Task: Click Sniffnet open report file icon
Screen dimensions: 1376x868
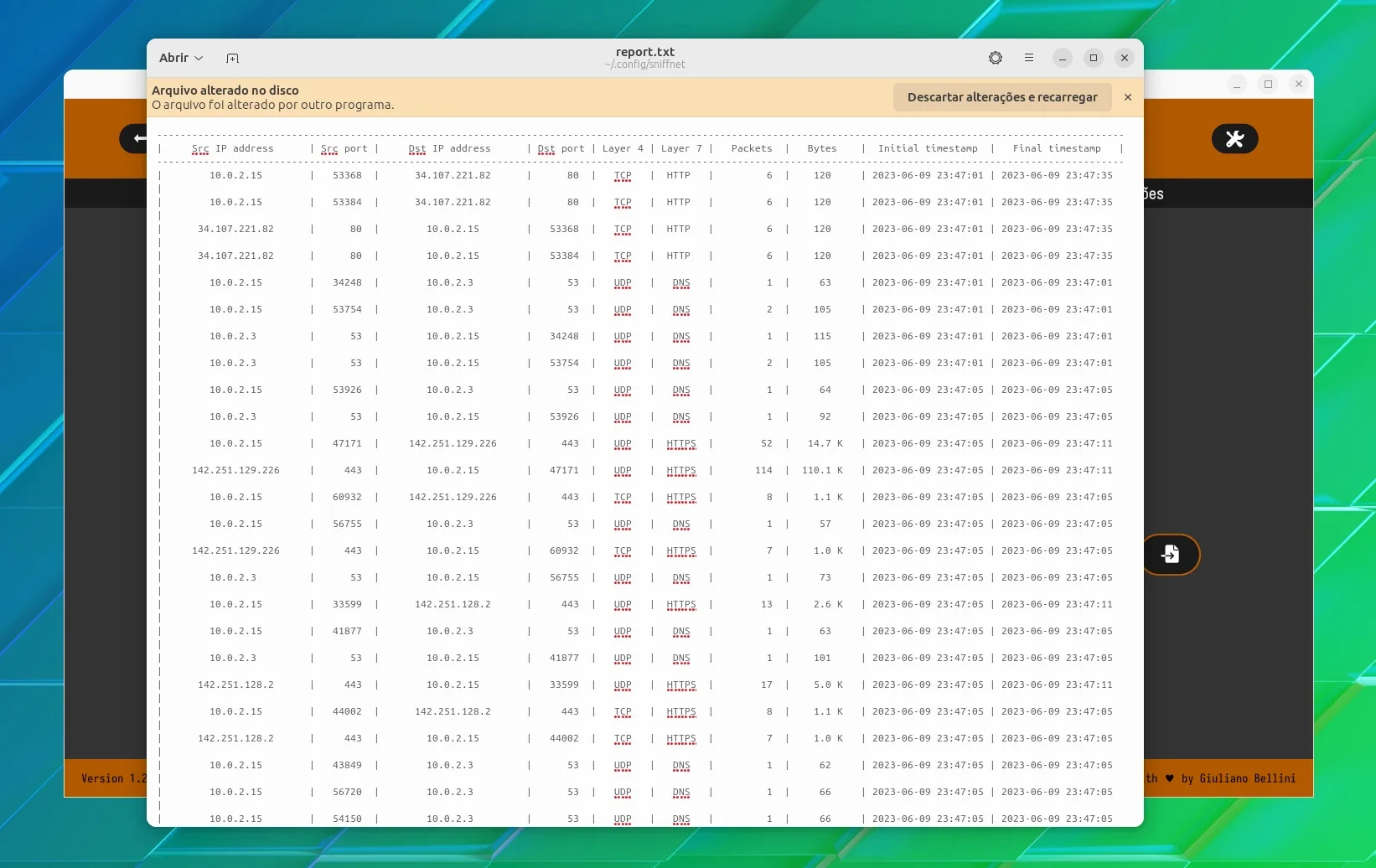Action: [x=1172, y=554]
